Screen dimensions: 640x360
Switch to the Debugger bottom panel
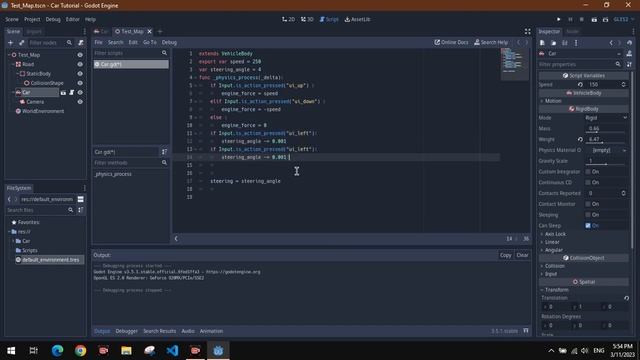(127, 331)
